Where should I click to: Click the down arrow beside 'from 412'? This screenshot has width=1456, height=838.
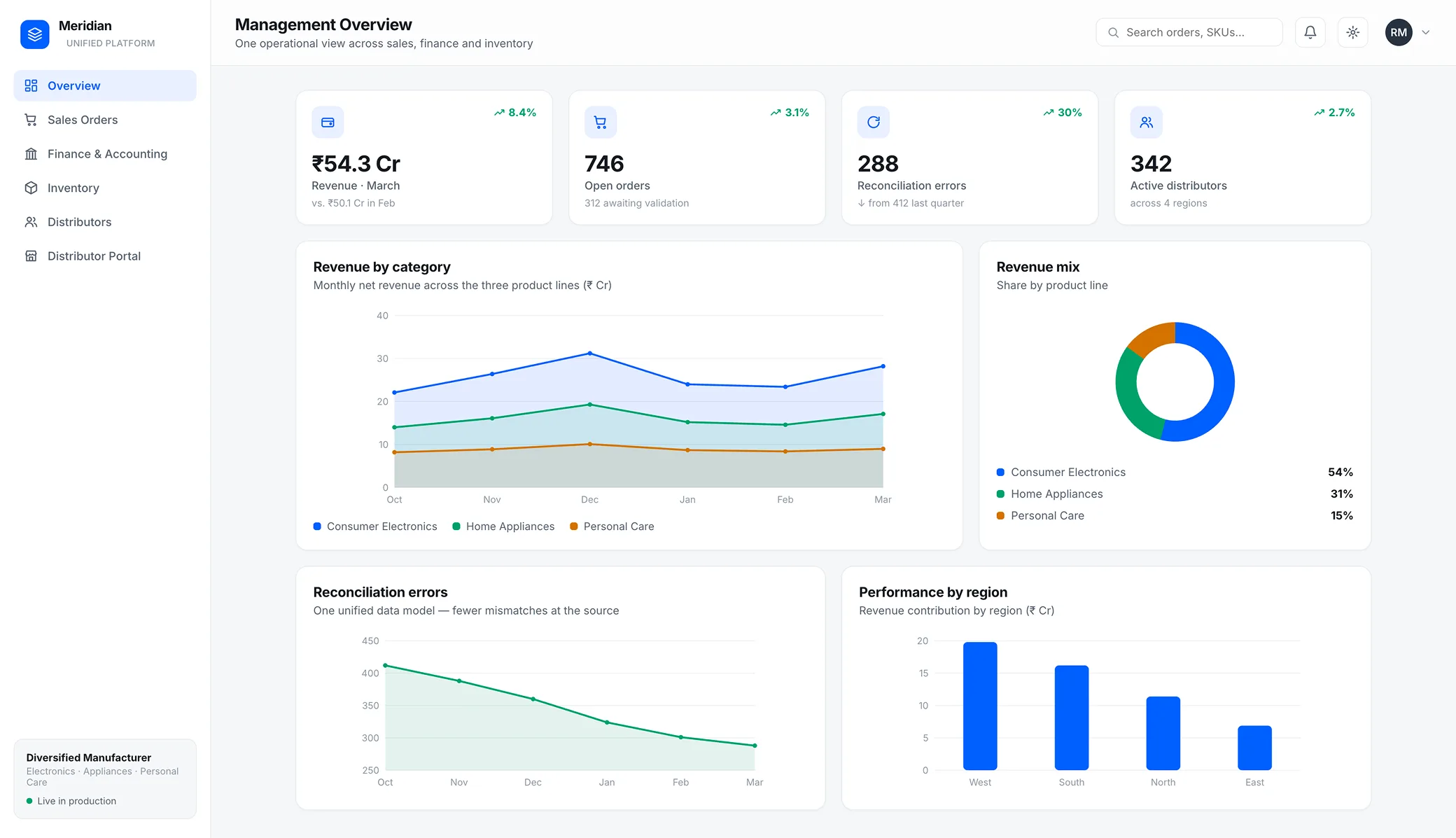click(861, 204)
